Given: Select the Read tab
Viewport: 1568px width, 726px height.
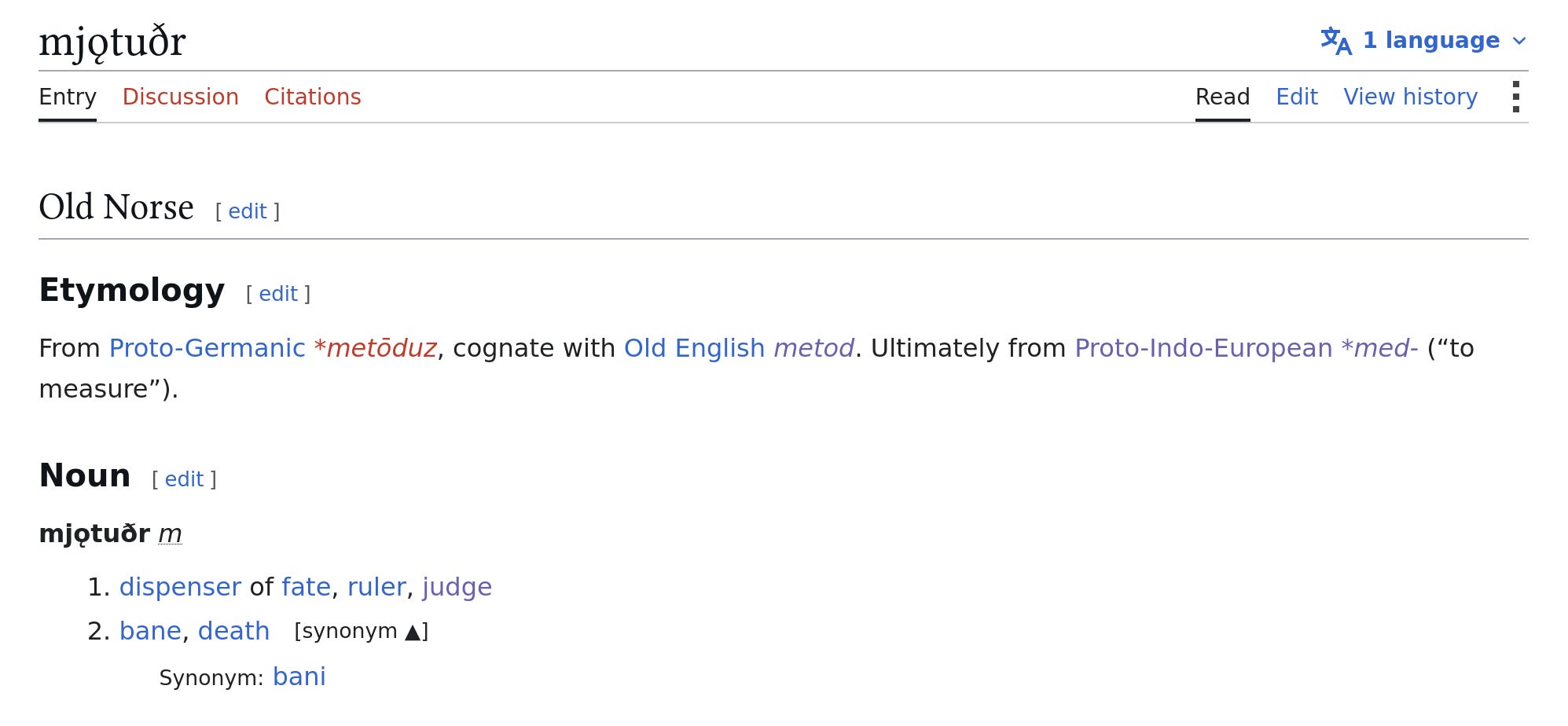Looking at the screenshot, I should 1222,97.
